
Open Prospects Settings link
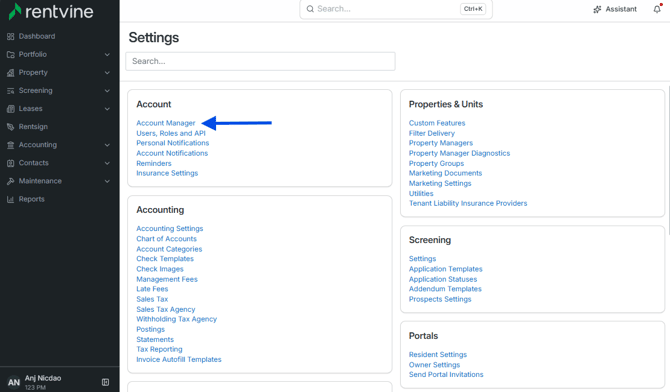click(440, 299)
